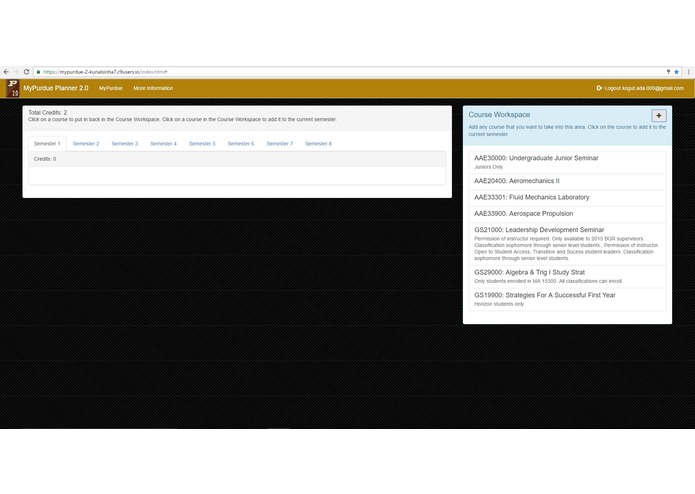Viewport: 695px width, 494px height.
Task: Open MyPurdue Planner 2.0 home link
Action: point(56,88)
